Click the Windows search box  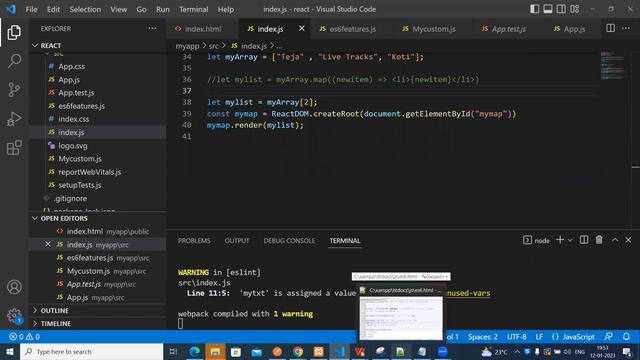92,351
